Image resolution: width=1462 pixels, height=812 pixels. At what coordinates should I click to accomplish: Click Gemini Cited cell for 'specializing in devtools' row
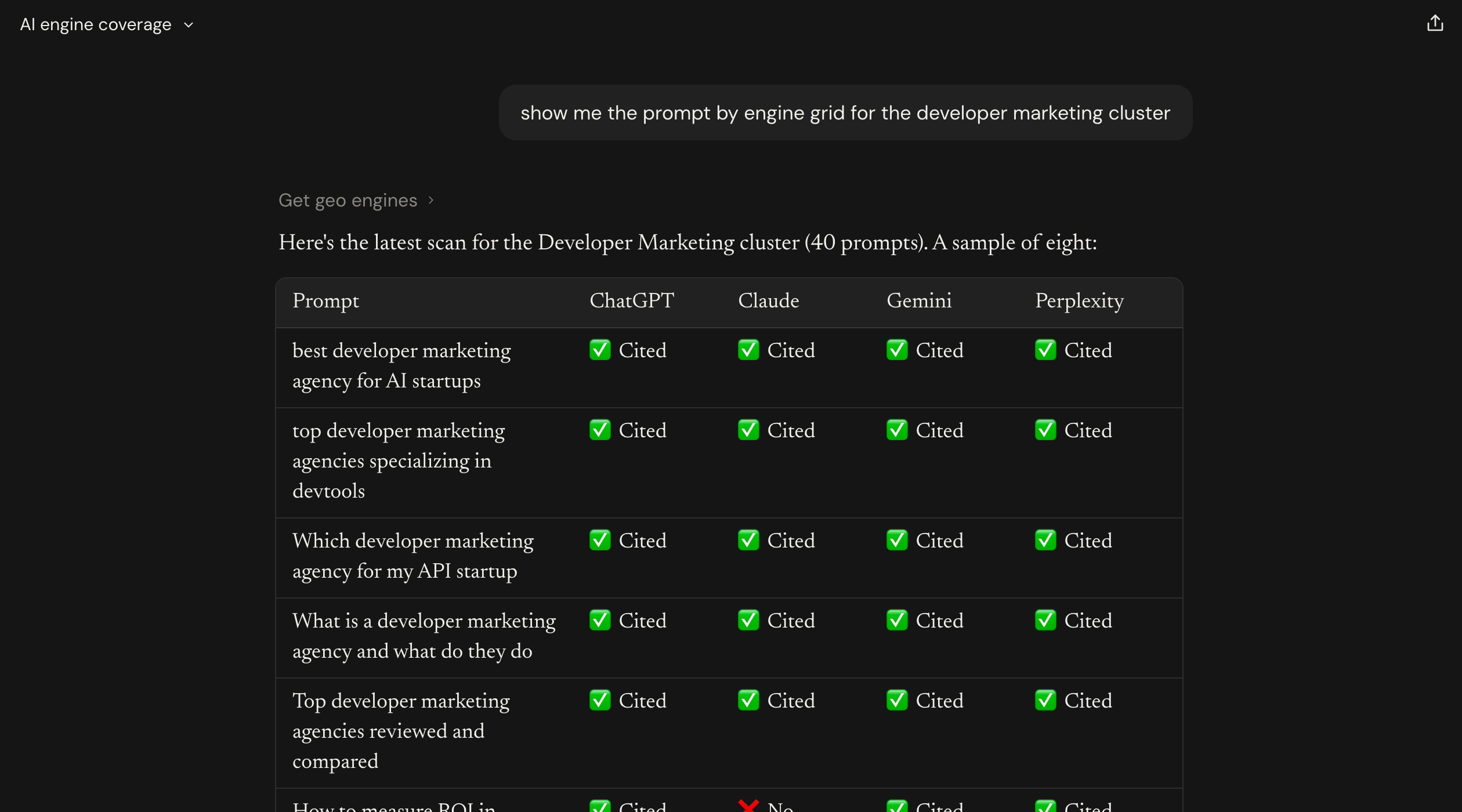tap(925, 430)
